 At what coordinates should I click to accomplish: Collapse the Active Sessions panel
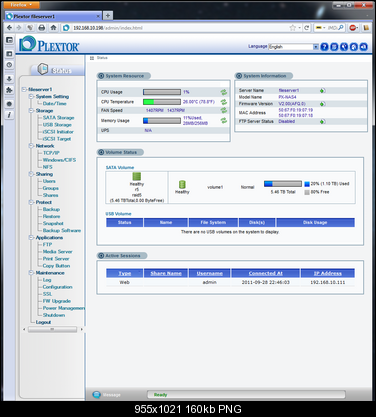click(x=101, y=256)
